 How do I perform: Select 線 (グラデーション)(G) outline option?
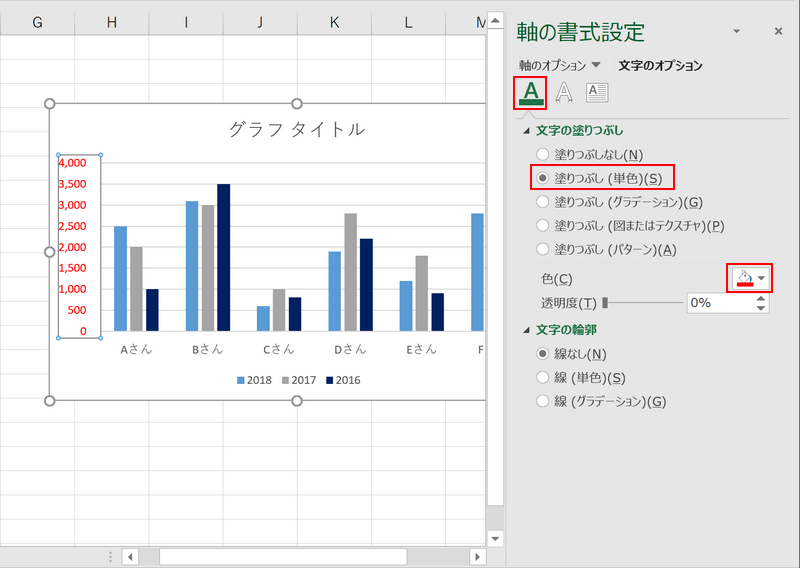[x=542, y=401]
